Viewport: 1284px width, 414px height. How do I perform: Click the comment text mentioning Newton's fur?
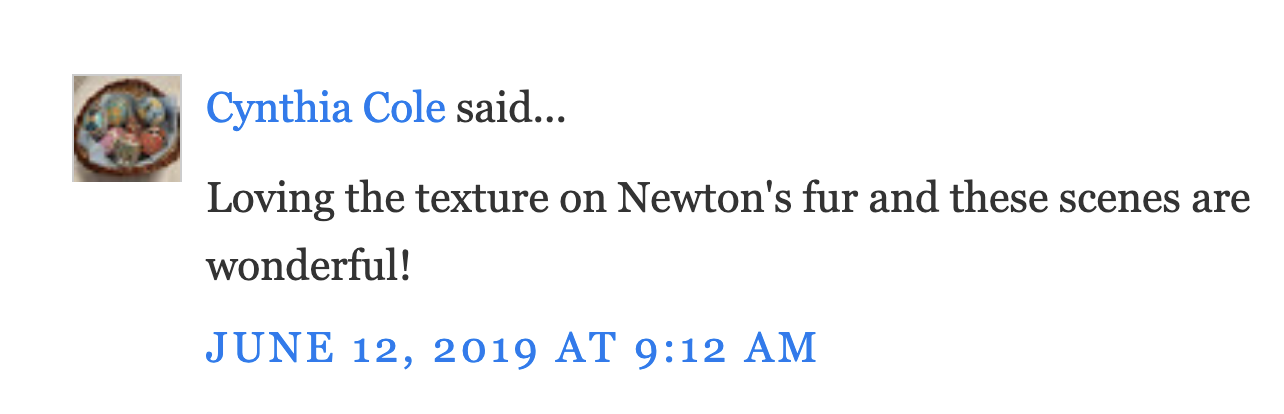pyautogui.click(x=727, y=200)
